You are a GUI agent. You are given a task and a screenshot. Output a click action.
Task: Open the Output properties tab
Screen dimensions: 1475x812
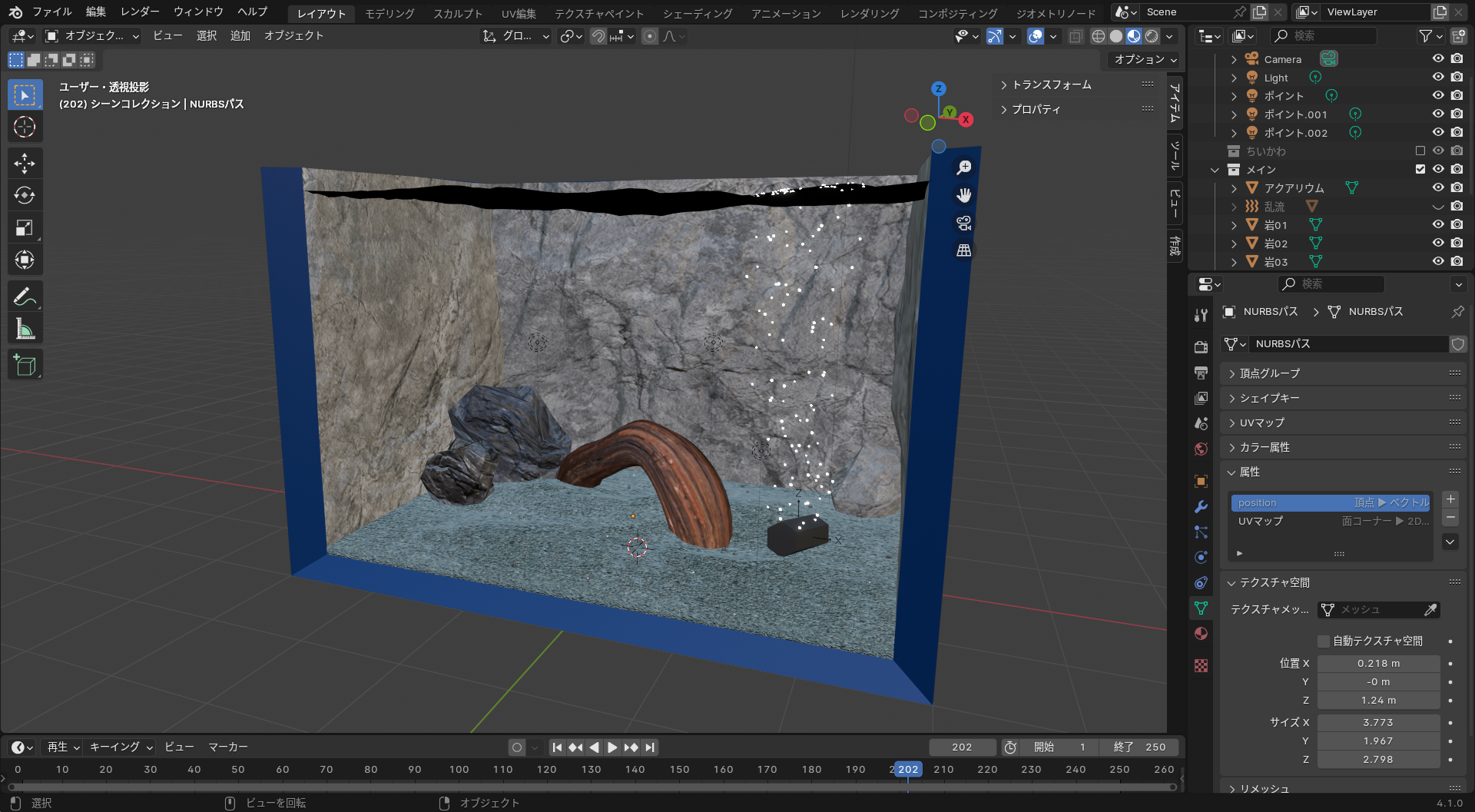[x=1202, y=373]
